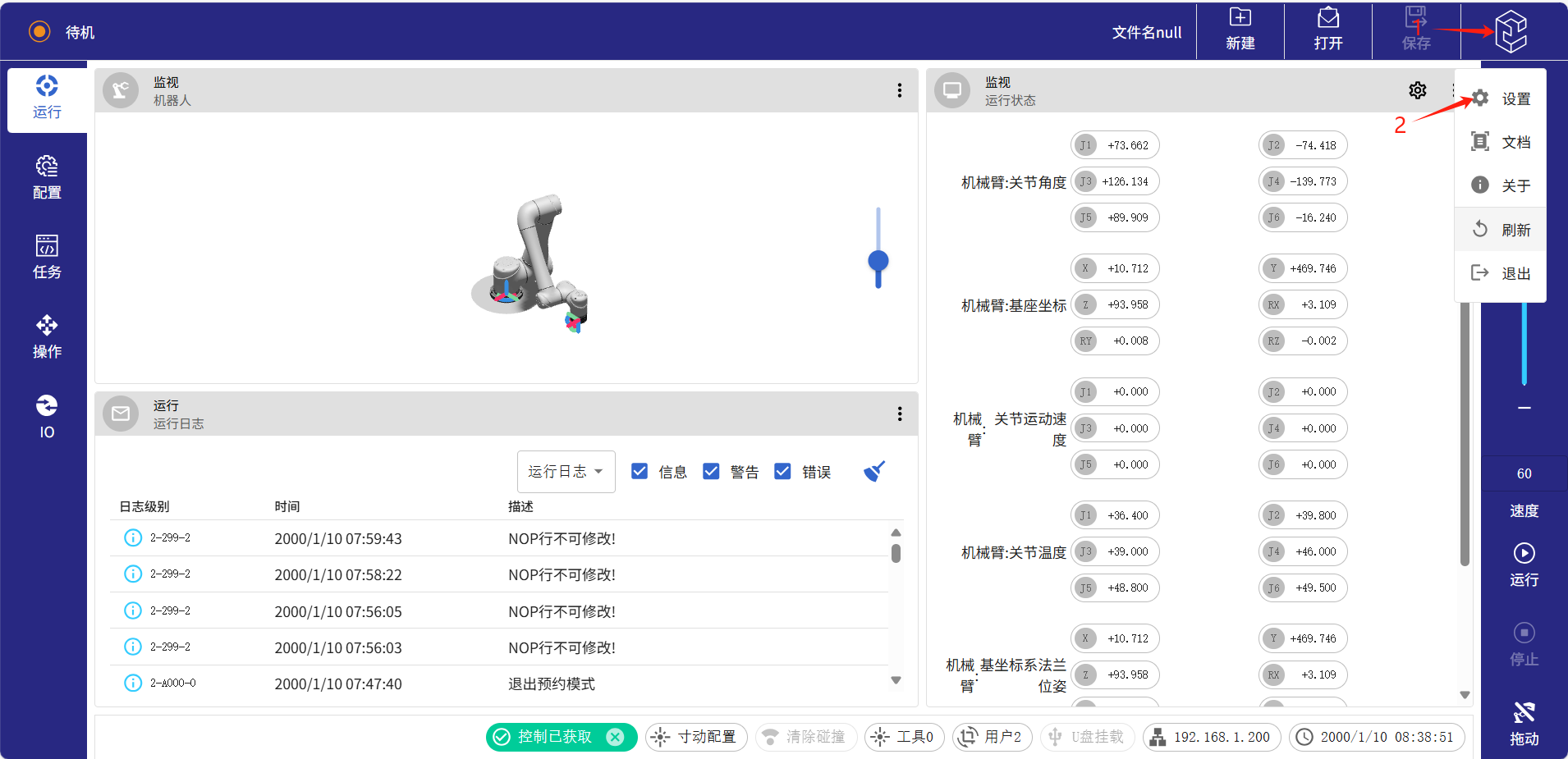Go to the 操作 operation page
Viewport: 1568px width, 759px height.
click(47, 336)
